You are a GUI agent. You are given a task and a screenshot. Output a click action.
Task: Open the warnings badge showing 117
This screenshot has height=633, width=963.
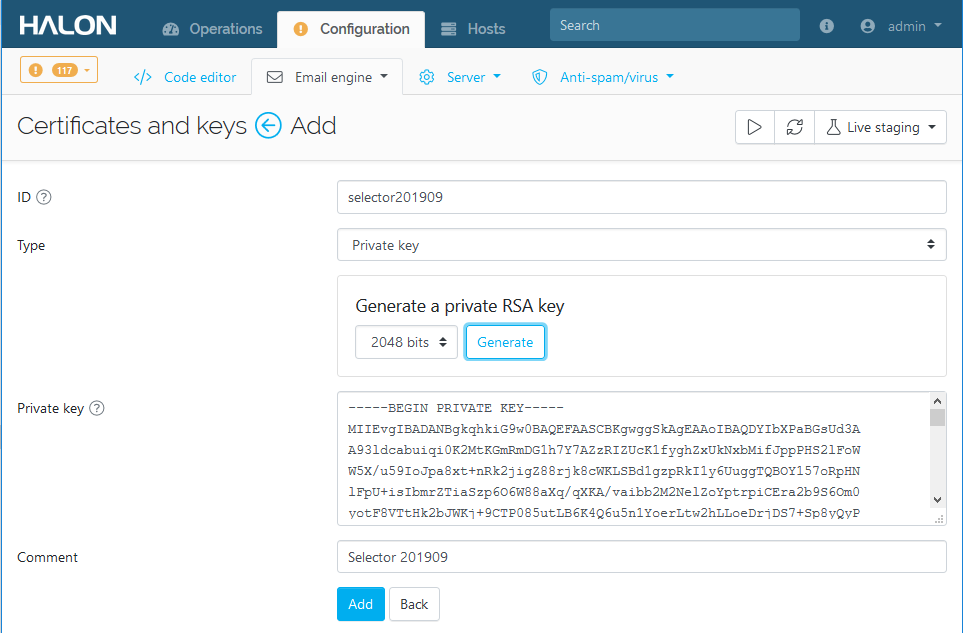[x=59, y=70]
